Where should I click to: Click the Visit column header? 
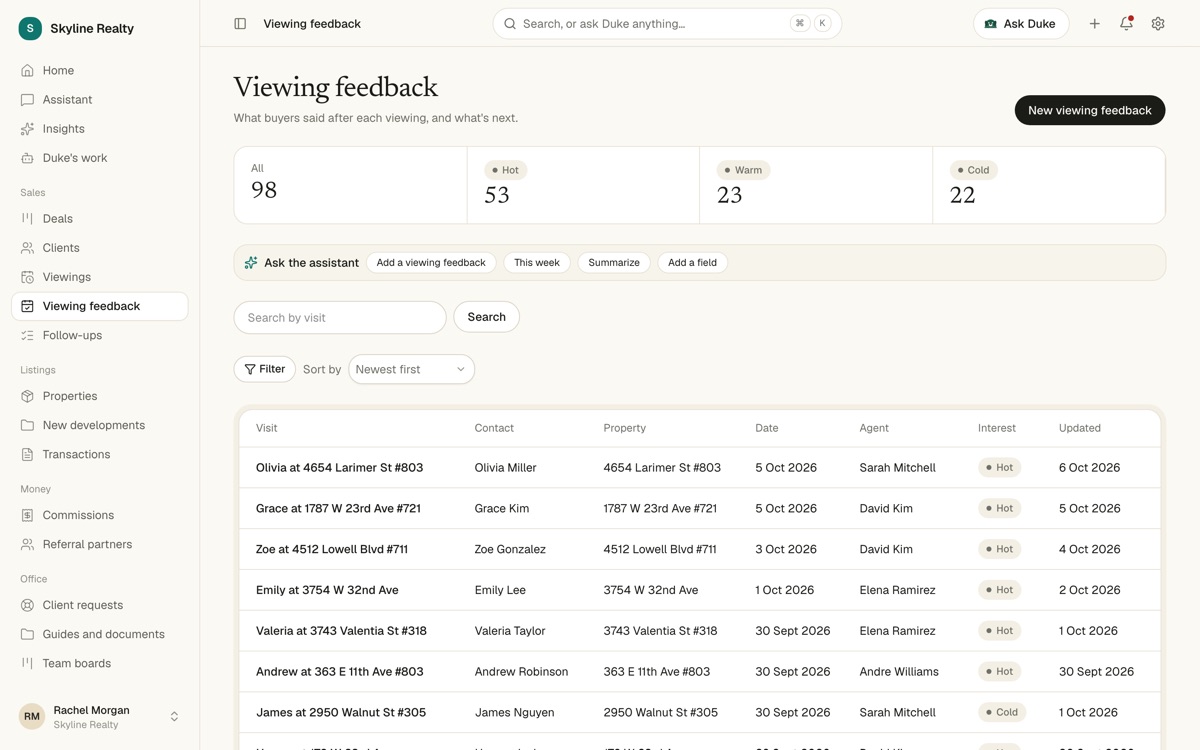coord(267,428)
